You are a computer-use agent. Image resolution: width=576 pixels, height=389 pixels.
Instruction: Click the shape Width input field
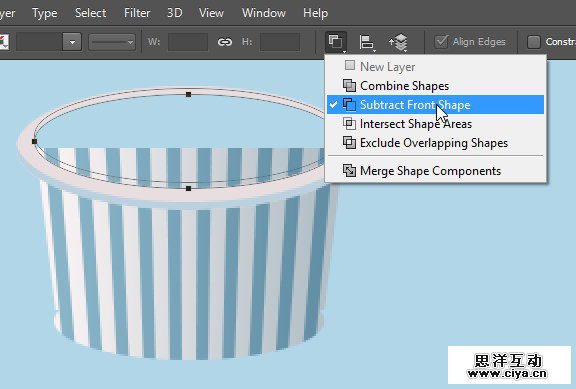[188, 42]
